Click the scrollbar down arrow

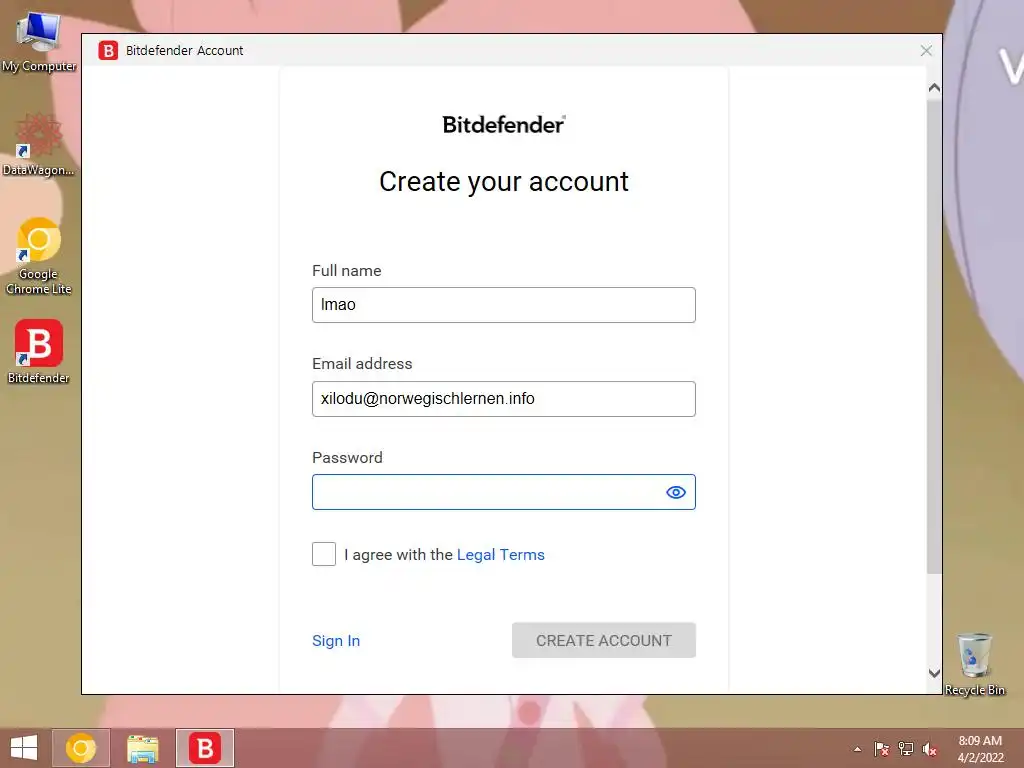[935, 673]
